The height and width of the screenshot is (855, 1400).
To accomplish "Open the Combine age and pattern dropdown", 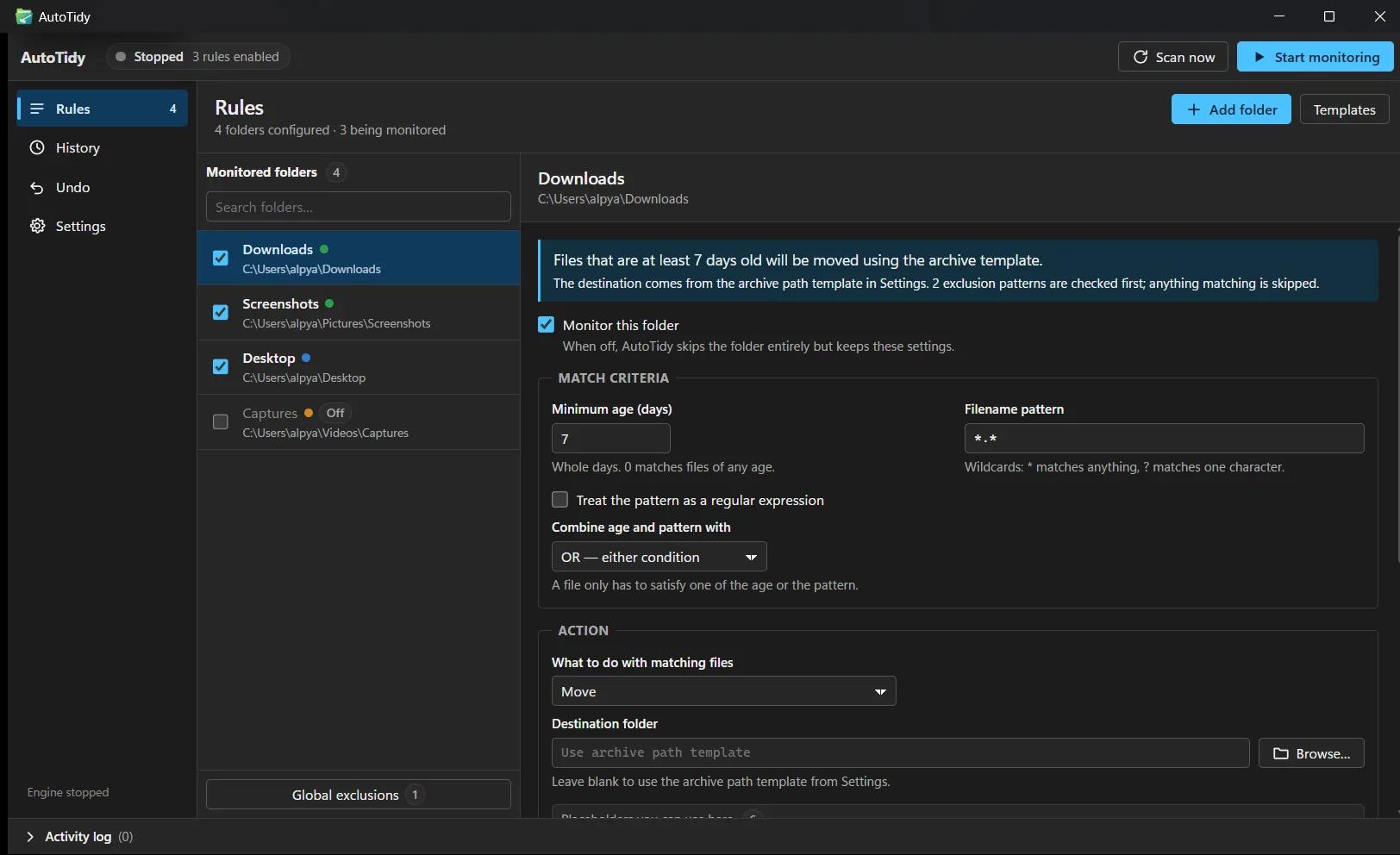I will pyautogui.click(x=659, y=557).
